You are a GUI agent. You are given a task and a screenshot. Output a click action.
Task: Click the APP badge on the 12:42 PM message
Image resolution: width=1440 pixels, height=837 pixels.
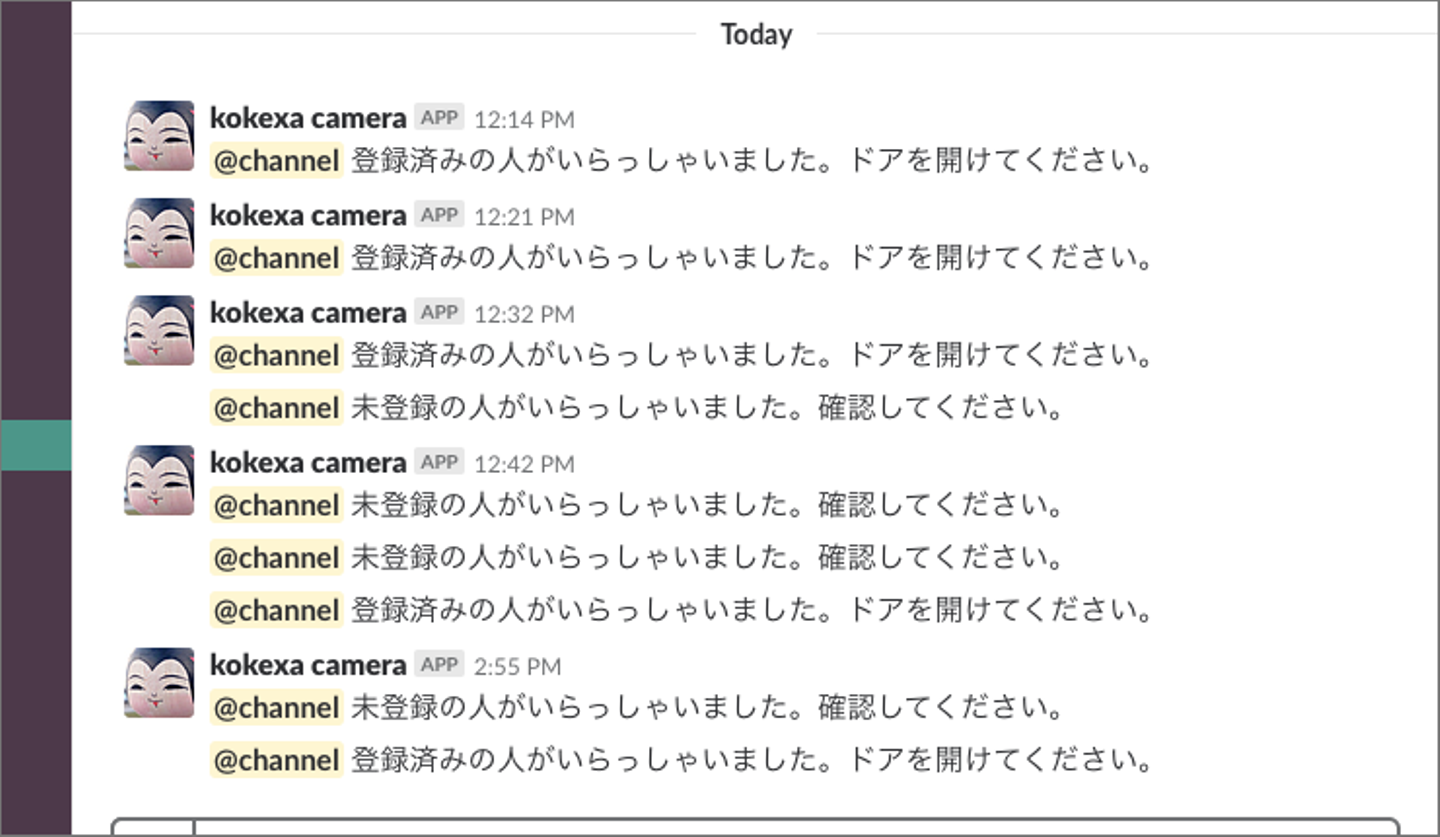439,462
